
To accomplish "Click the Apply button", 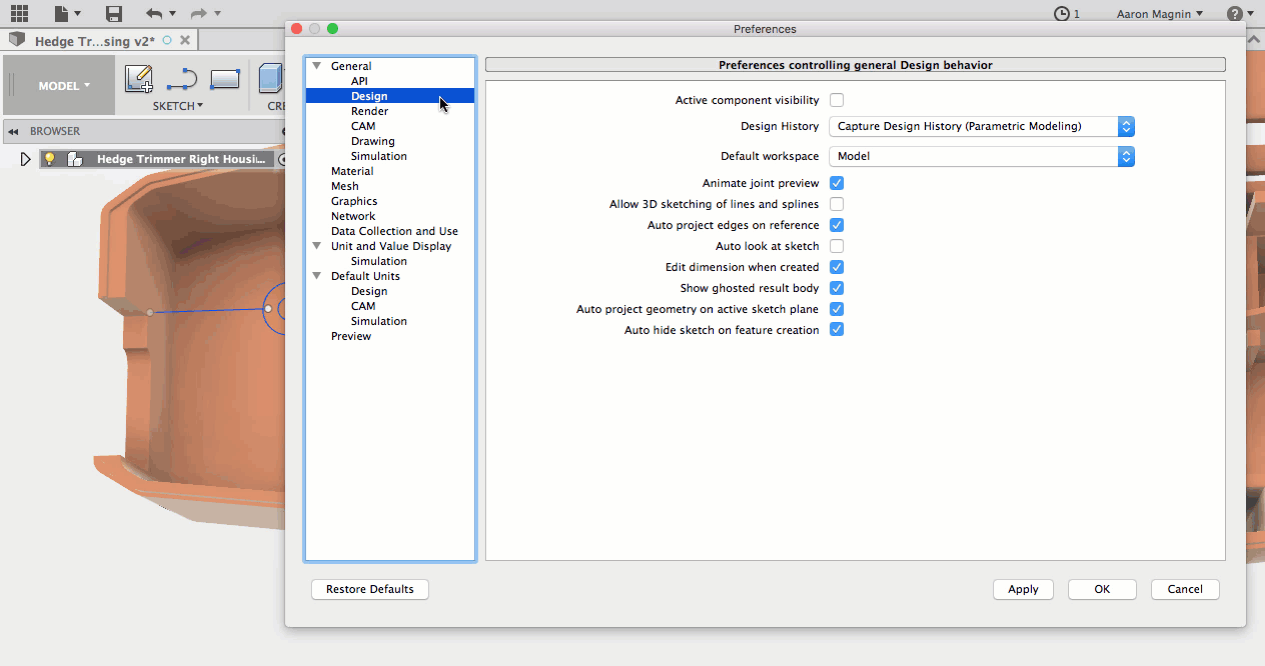I will click(1023, 589).
